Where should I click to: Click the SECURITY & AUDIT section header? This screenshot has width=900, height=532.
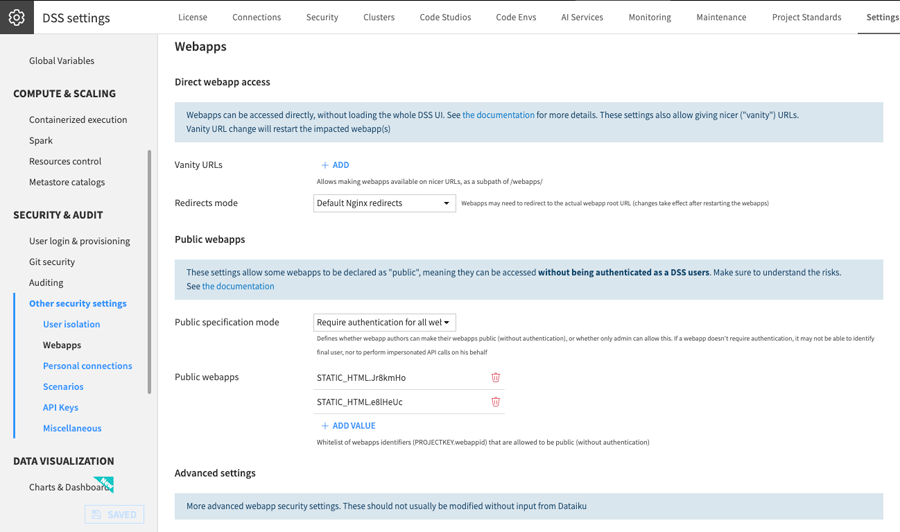coord(58,215)
